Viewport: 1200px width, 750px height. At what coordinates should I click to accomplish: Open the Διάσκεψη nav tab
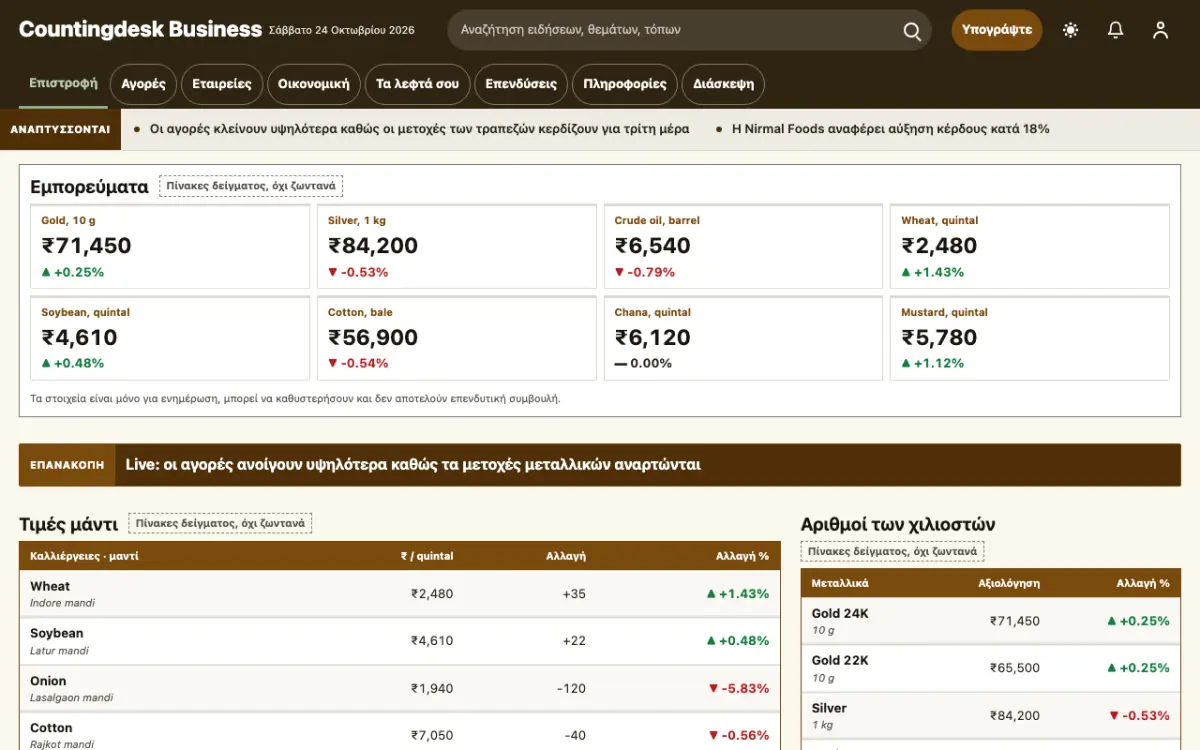point(723,84)
